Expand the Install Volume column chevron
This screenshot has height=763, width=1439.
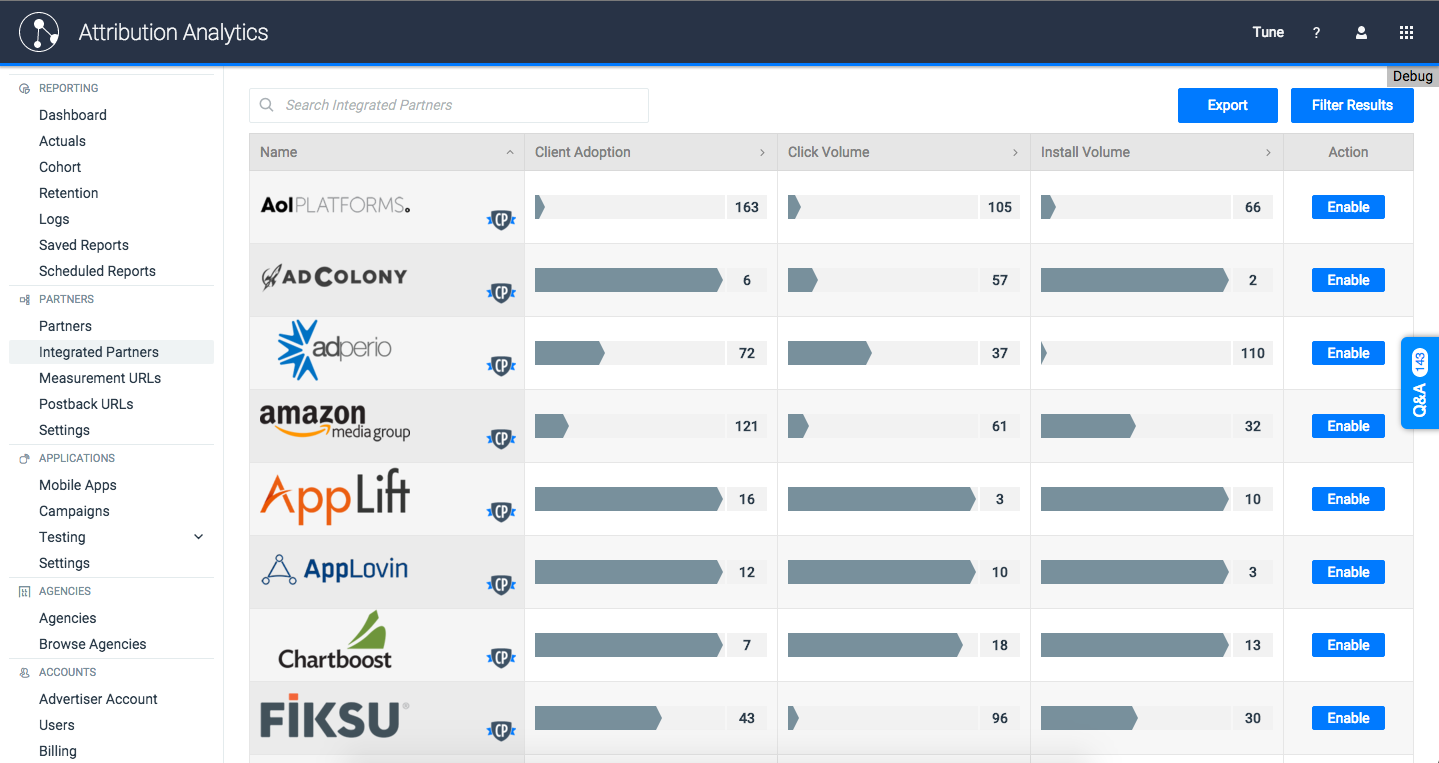click(1268, 153)
